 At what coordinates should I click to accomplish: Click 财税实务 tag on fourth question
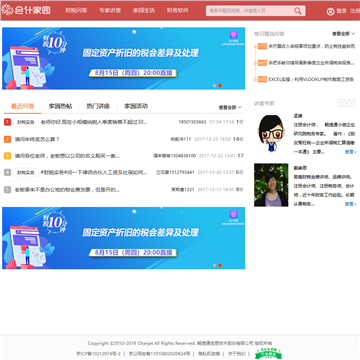[x=26, y=173]
